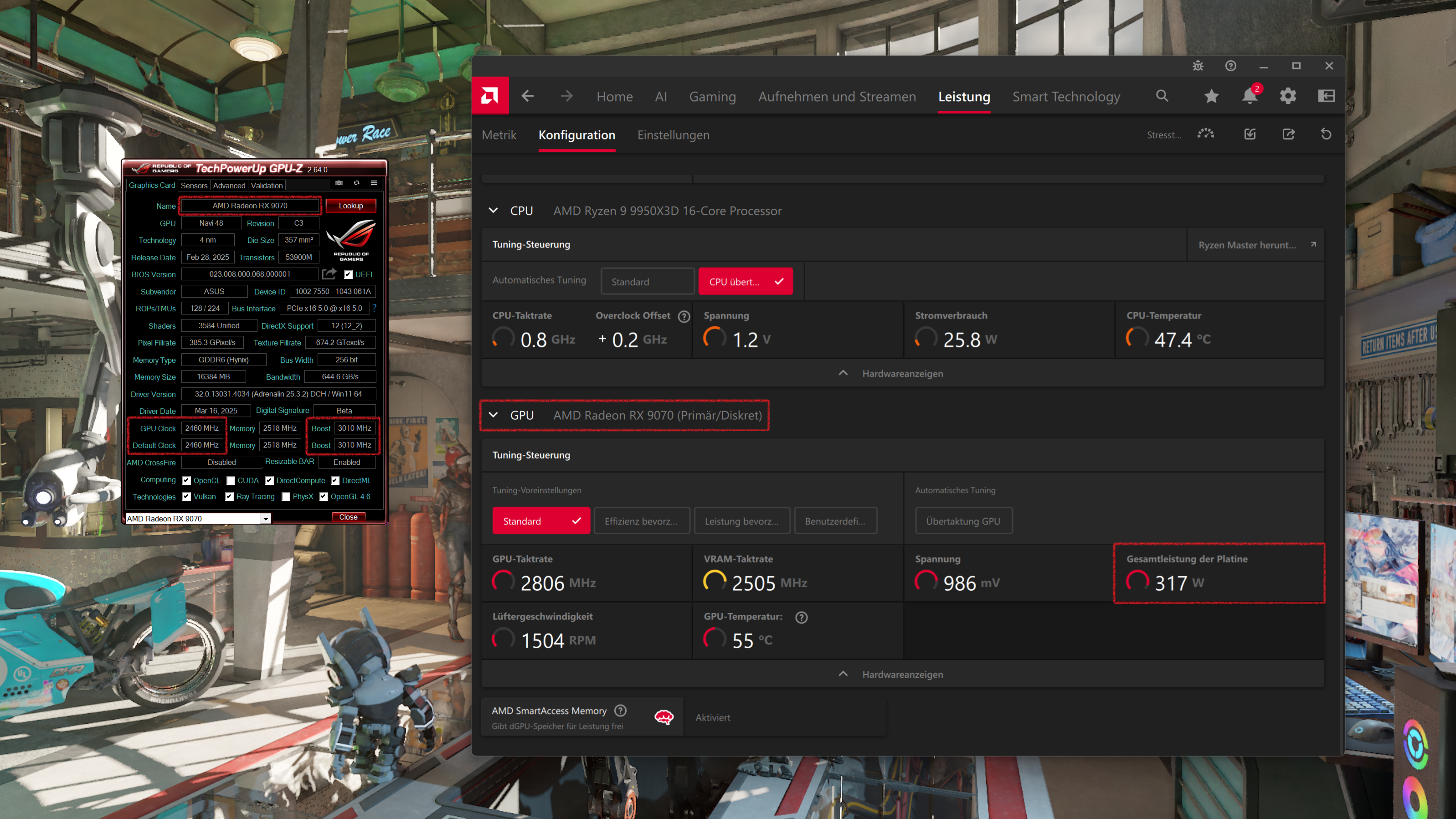The image size is (1456, 819).
Task: Open the favorites star in Adrenalin
Action: point(1211,96)
